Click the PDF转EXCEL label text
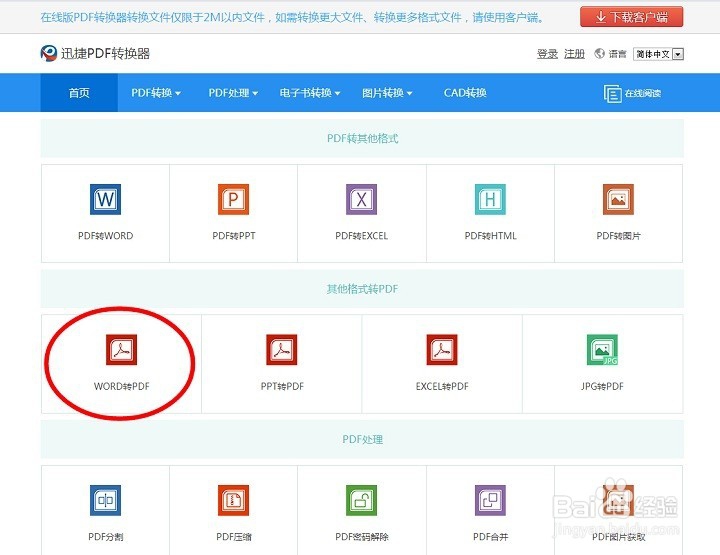 click(361, 236)
